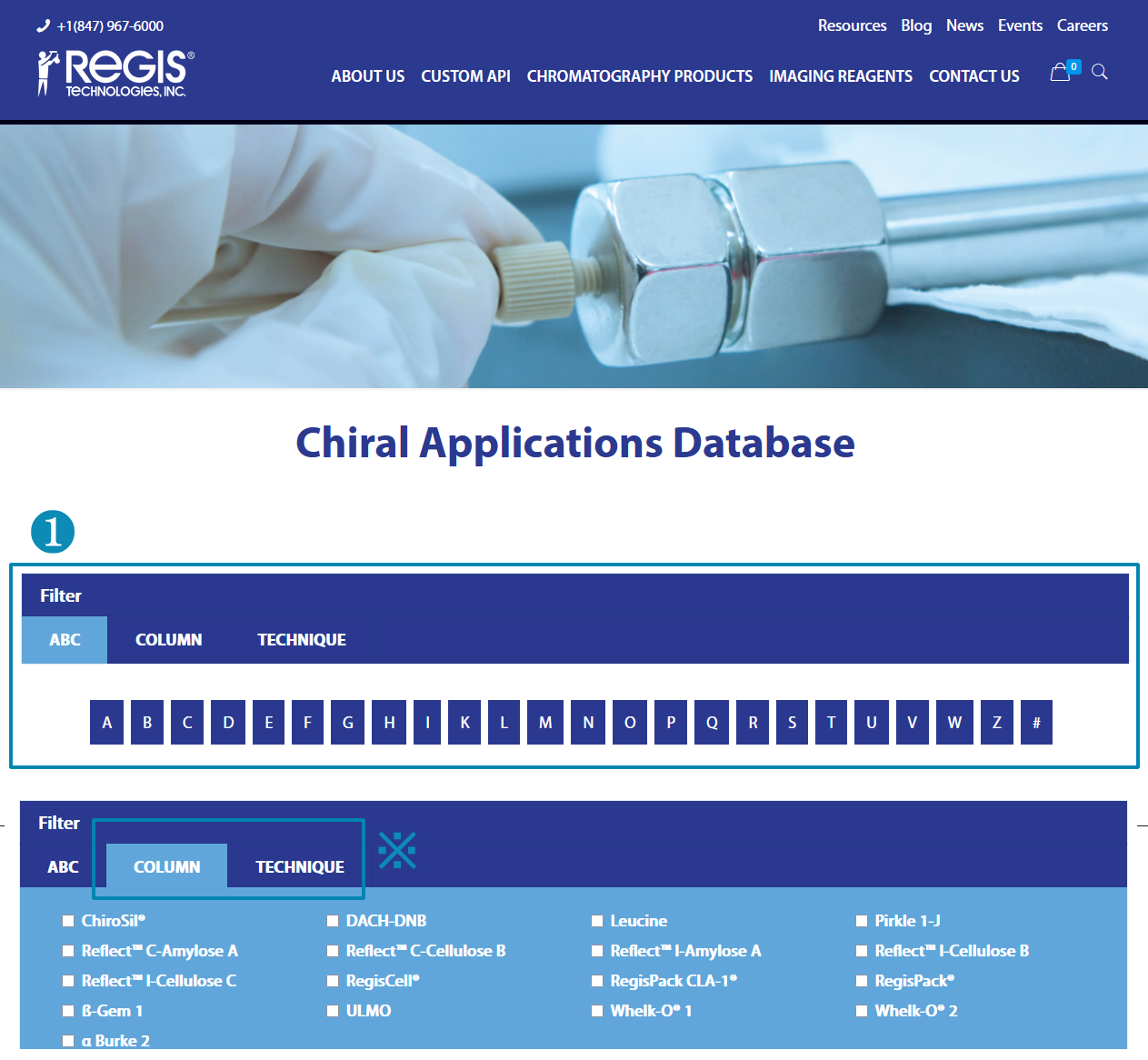Check the Reflect C-Cellulose B checkbox

coord(333,951)
